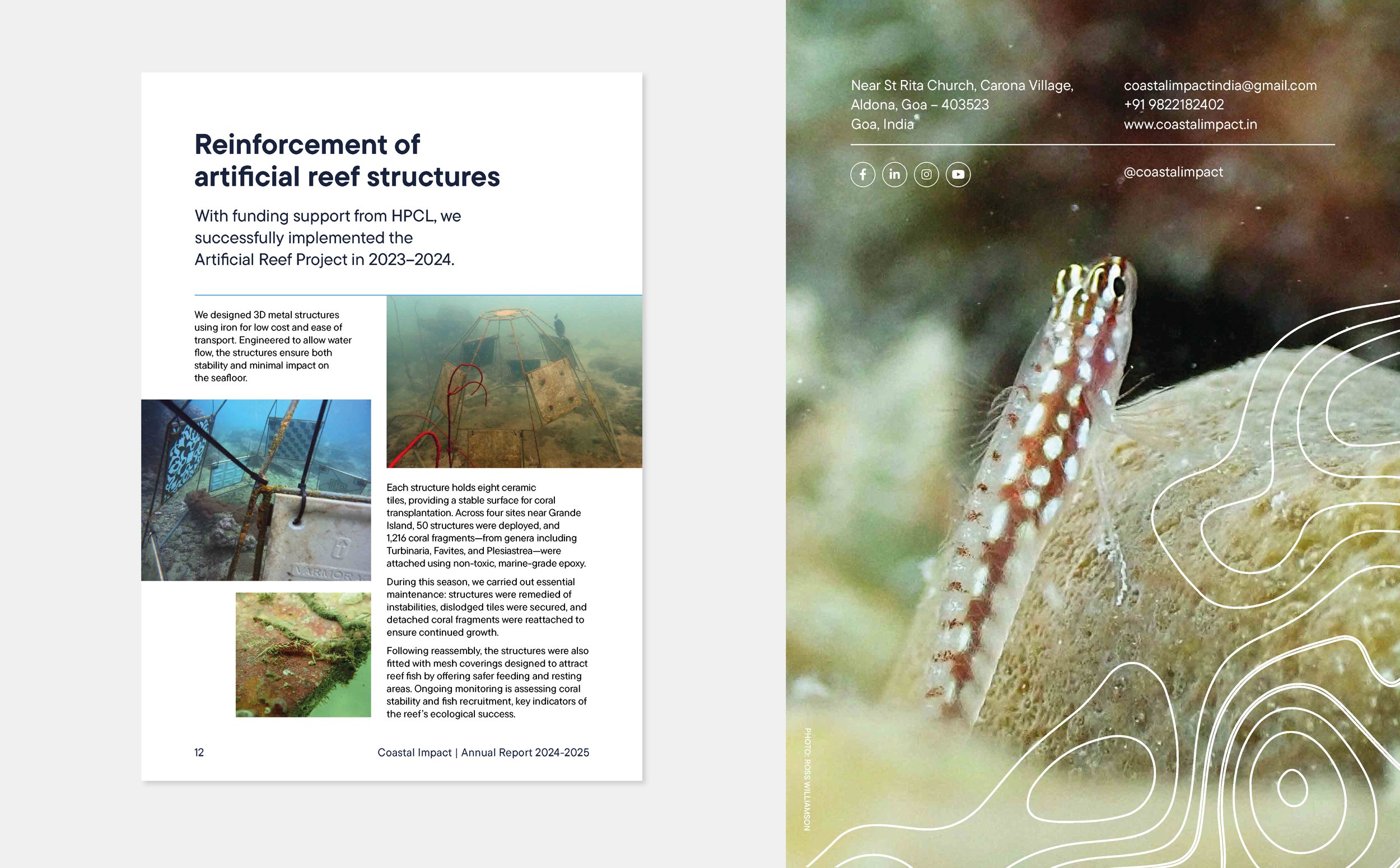Click the HPCL funding support subtitle
This screenshot has height=868, width=1400.
click(x=327, y=237)
